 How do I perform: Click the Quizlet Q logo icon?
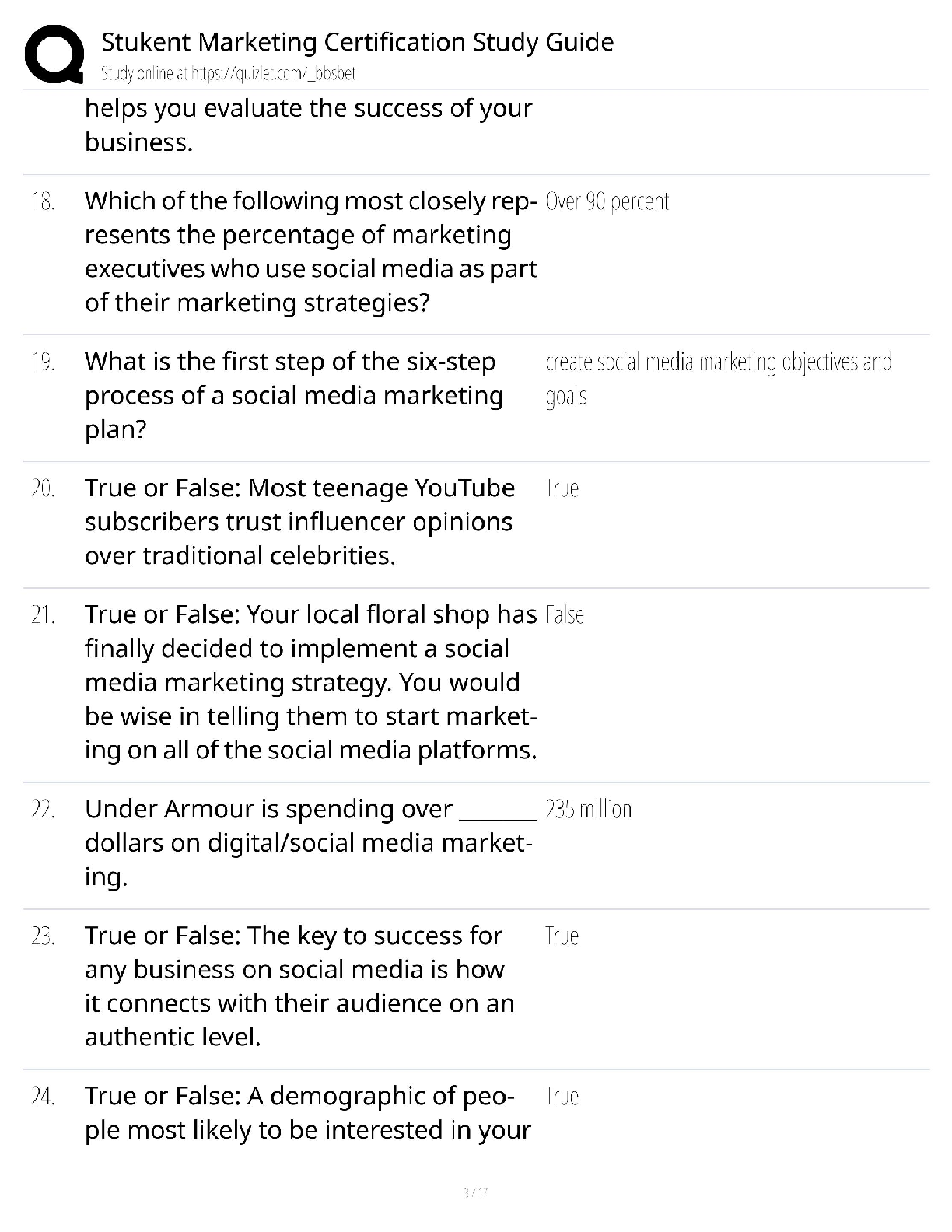(54, 54)
